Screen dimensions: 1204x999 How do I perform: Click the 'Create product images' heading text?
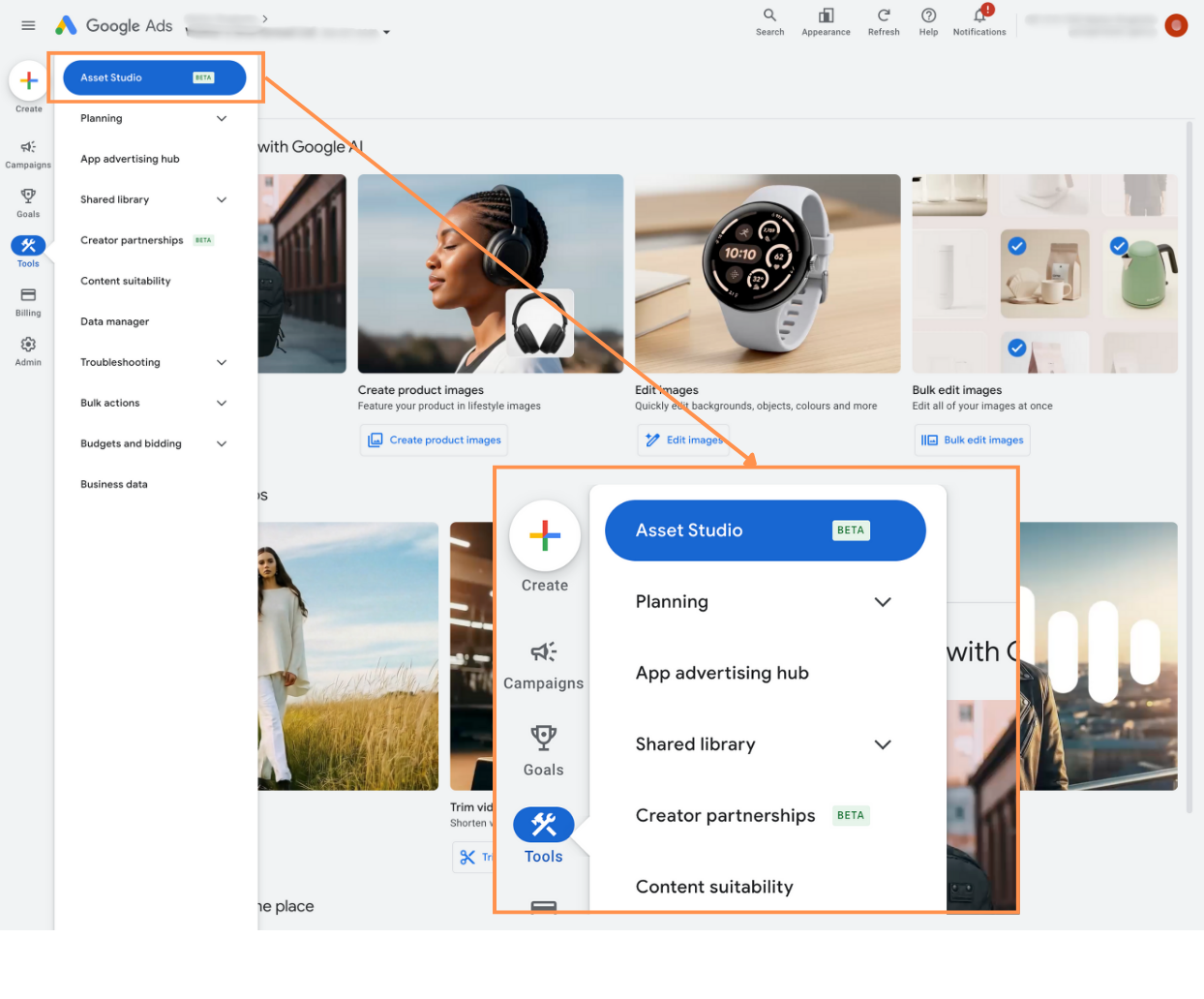(x=421, y=390)
